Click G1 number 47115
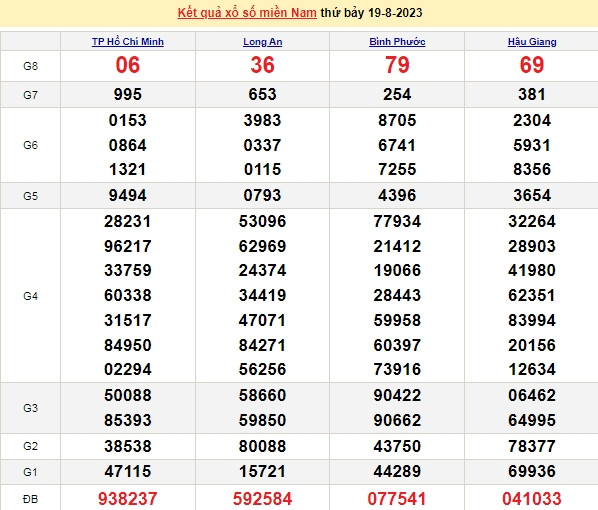 pyautogui.click(x=128, y=471)
